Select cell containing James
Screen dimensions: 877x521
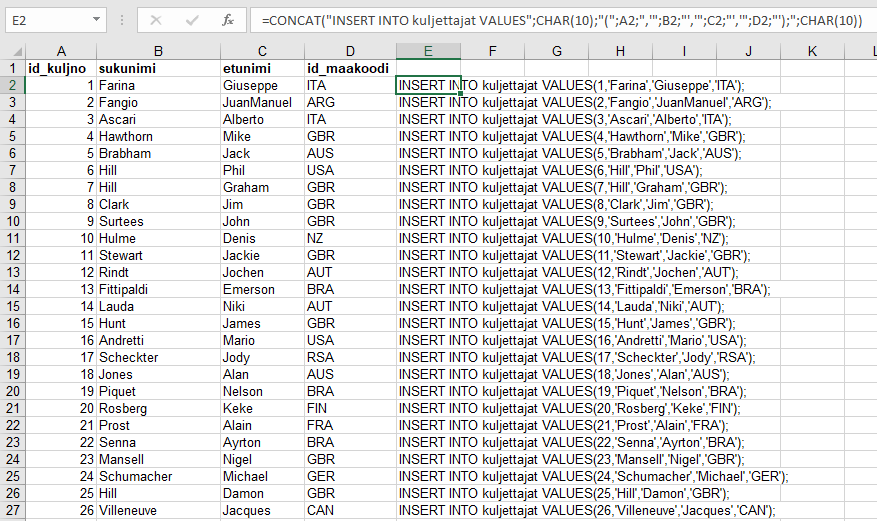pyautogui.click(x=262, y=323)
